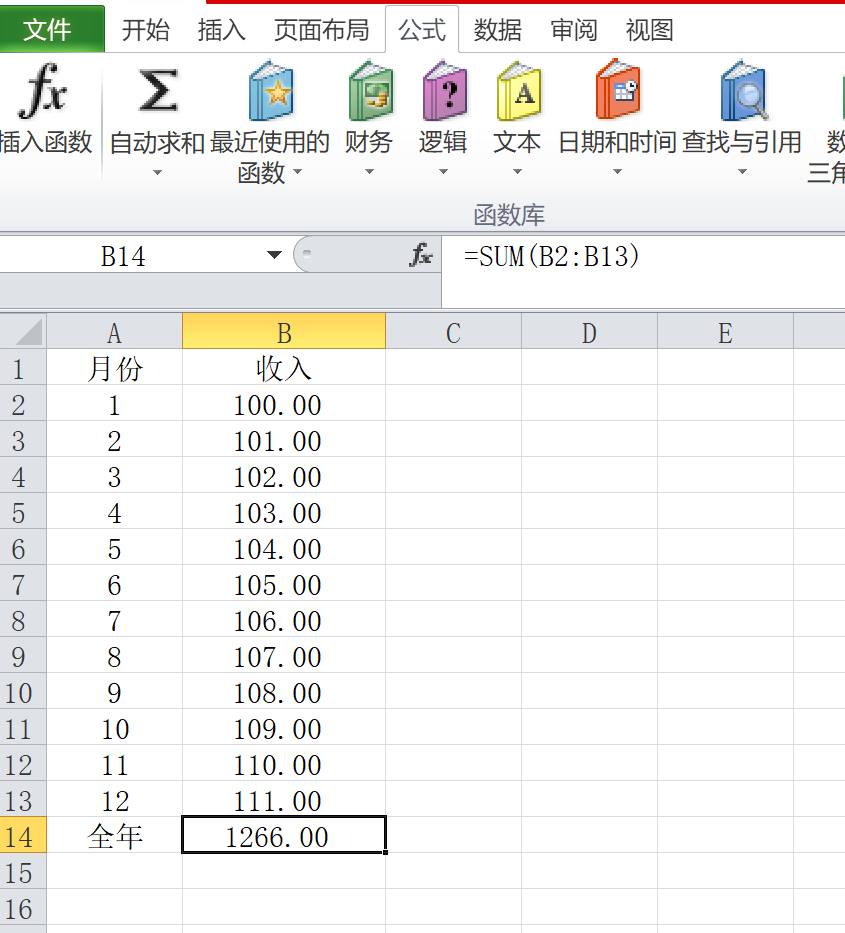
Task: Select month cell 11 in column A
Action: tap(114, 763)
